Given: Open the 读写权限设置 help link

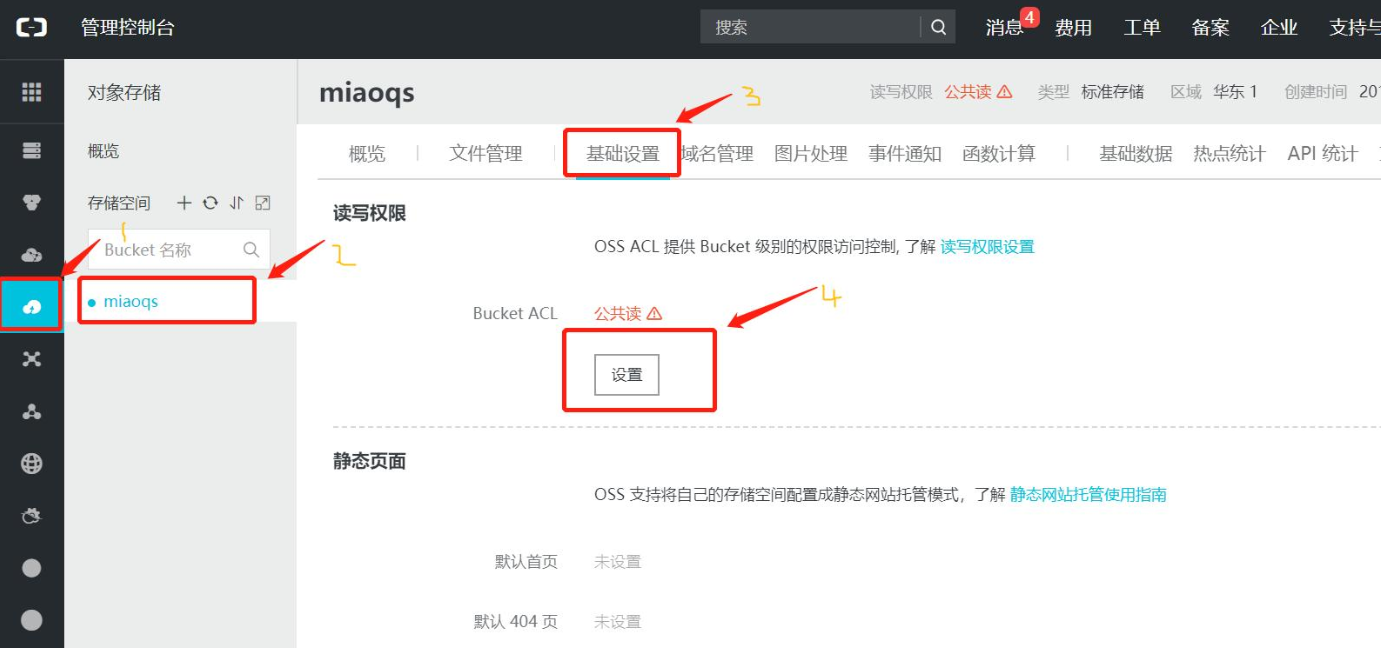Looking at the screenshot, I should [988, 247].
